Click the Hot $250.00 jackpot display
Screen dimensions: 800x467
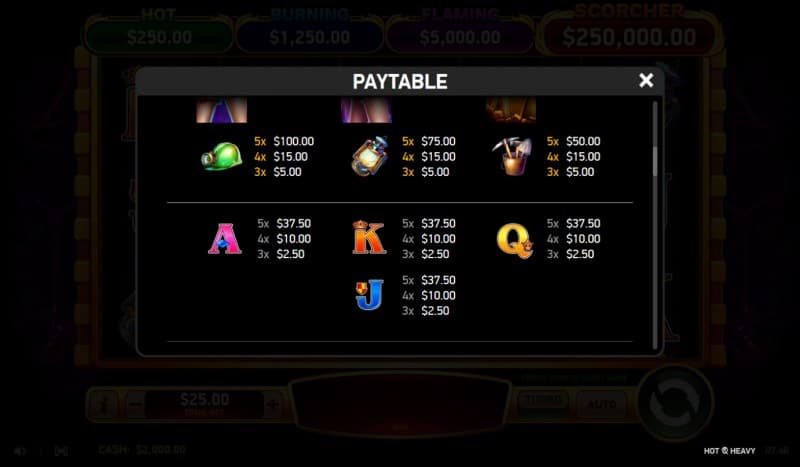(159, 37)
